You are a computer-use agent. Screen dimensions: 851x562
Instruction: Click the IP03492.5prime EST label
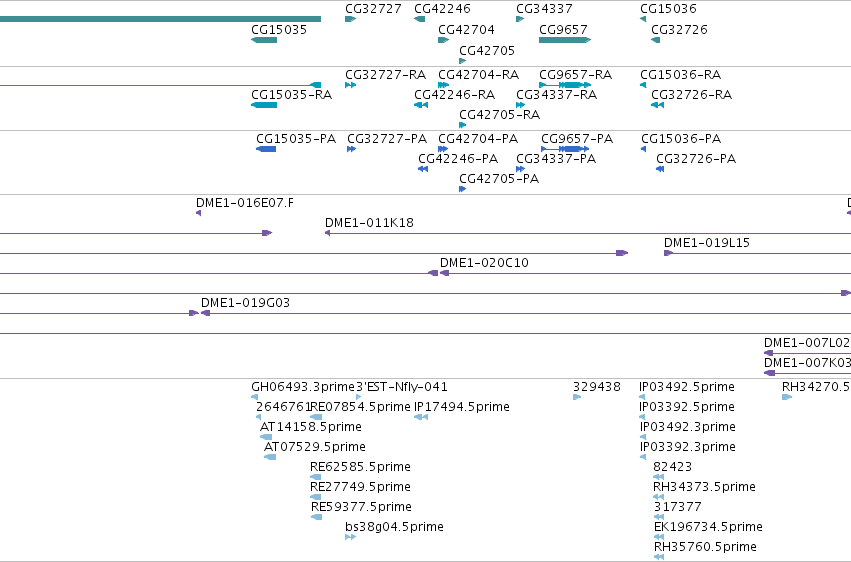[687, 387]
